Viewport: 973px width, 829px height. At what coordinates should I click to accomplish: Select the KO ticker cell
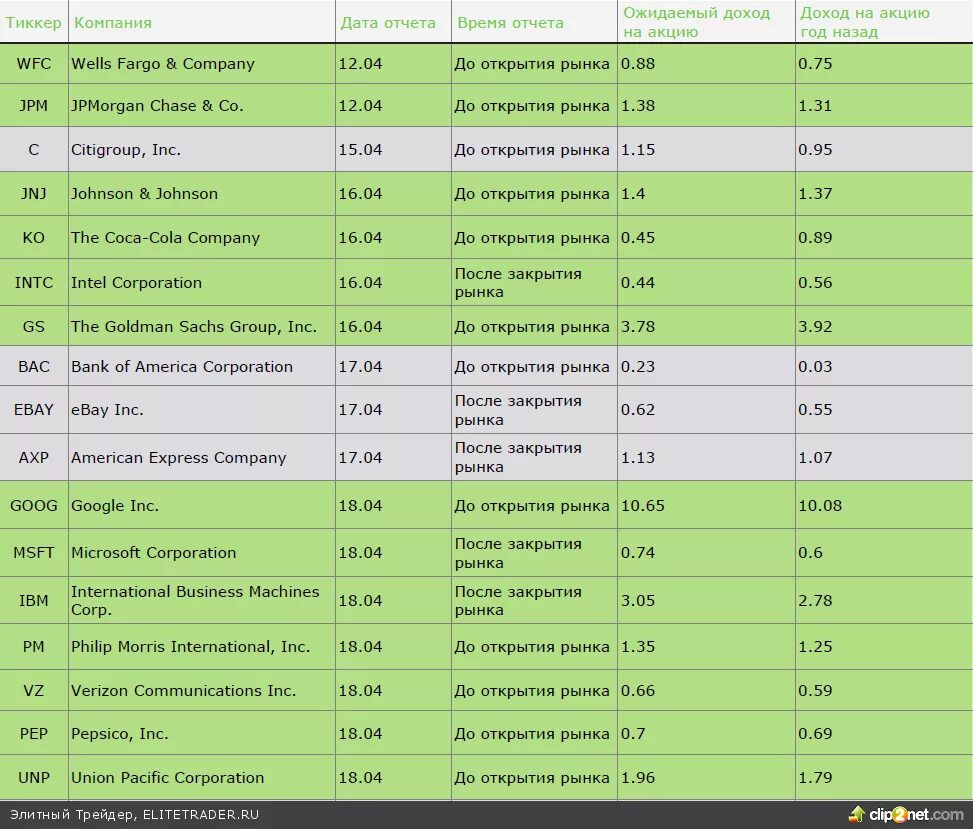[x=34, y=238]
